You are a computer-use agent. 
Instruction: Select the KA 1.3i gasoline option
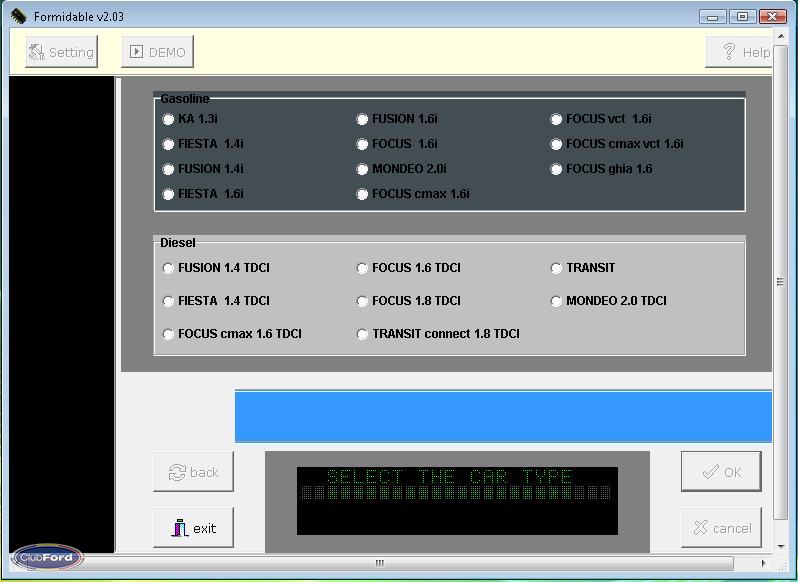tap(168, 119)
